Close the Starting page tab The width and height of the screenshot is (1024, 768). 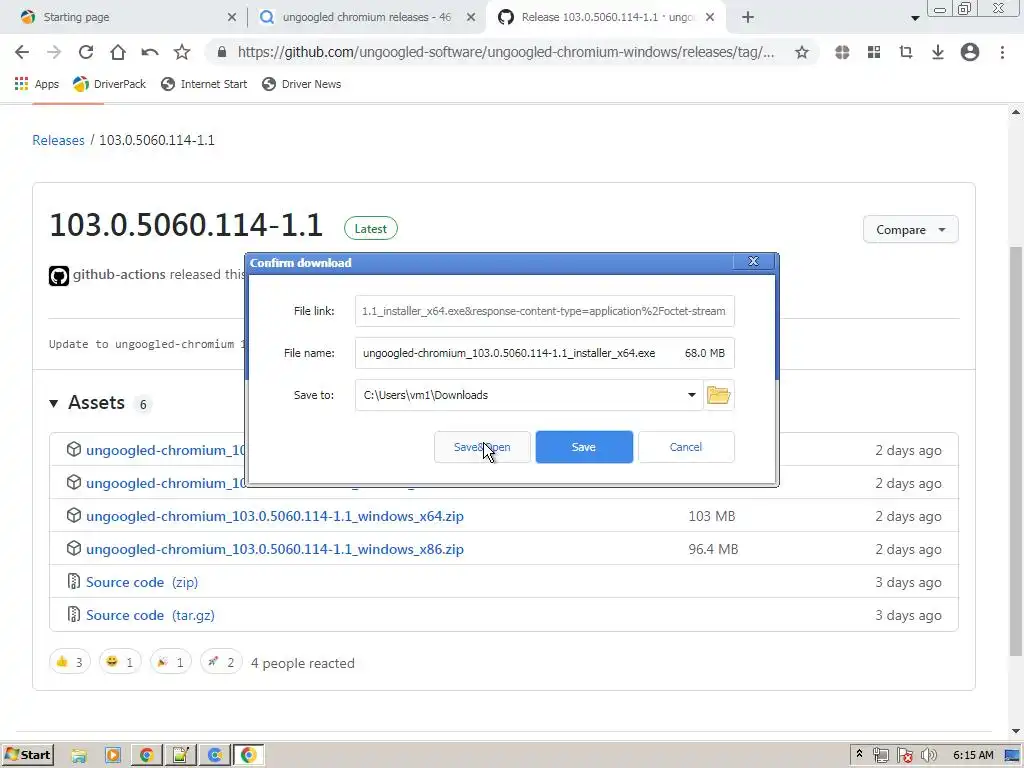[232, 17]
